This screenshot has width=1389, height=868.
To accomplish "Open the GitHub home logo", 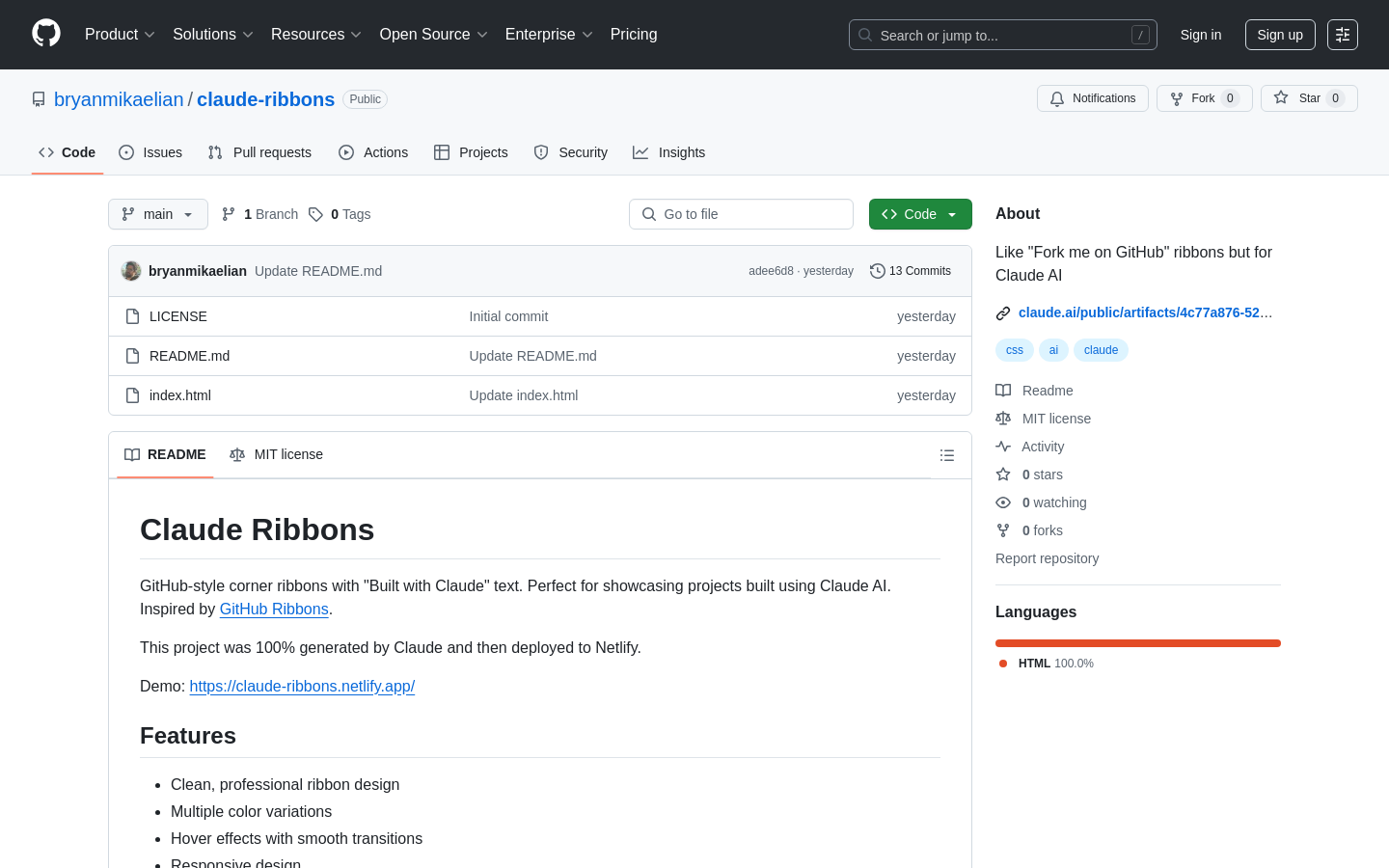I will pos(46,34).
